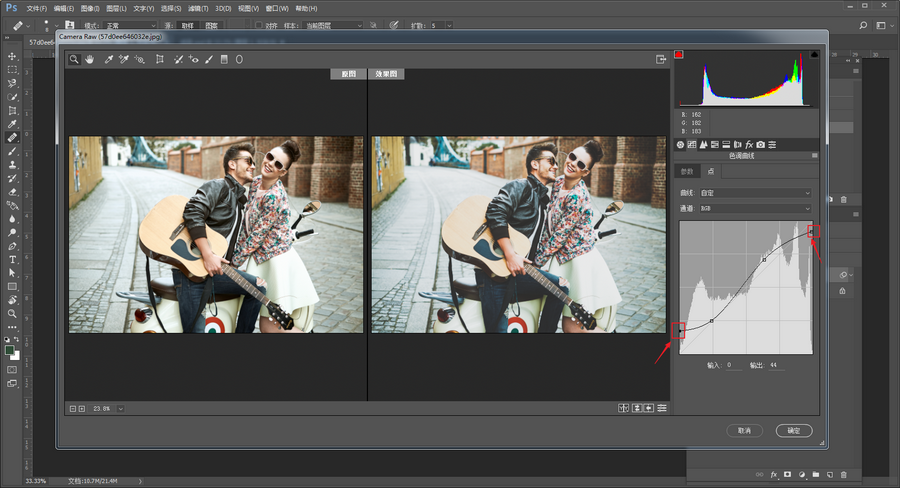900x488 pixels.
Task: Switch to the 参数 curve tab
Action: coord(686,171)
